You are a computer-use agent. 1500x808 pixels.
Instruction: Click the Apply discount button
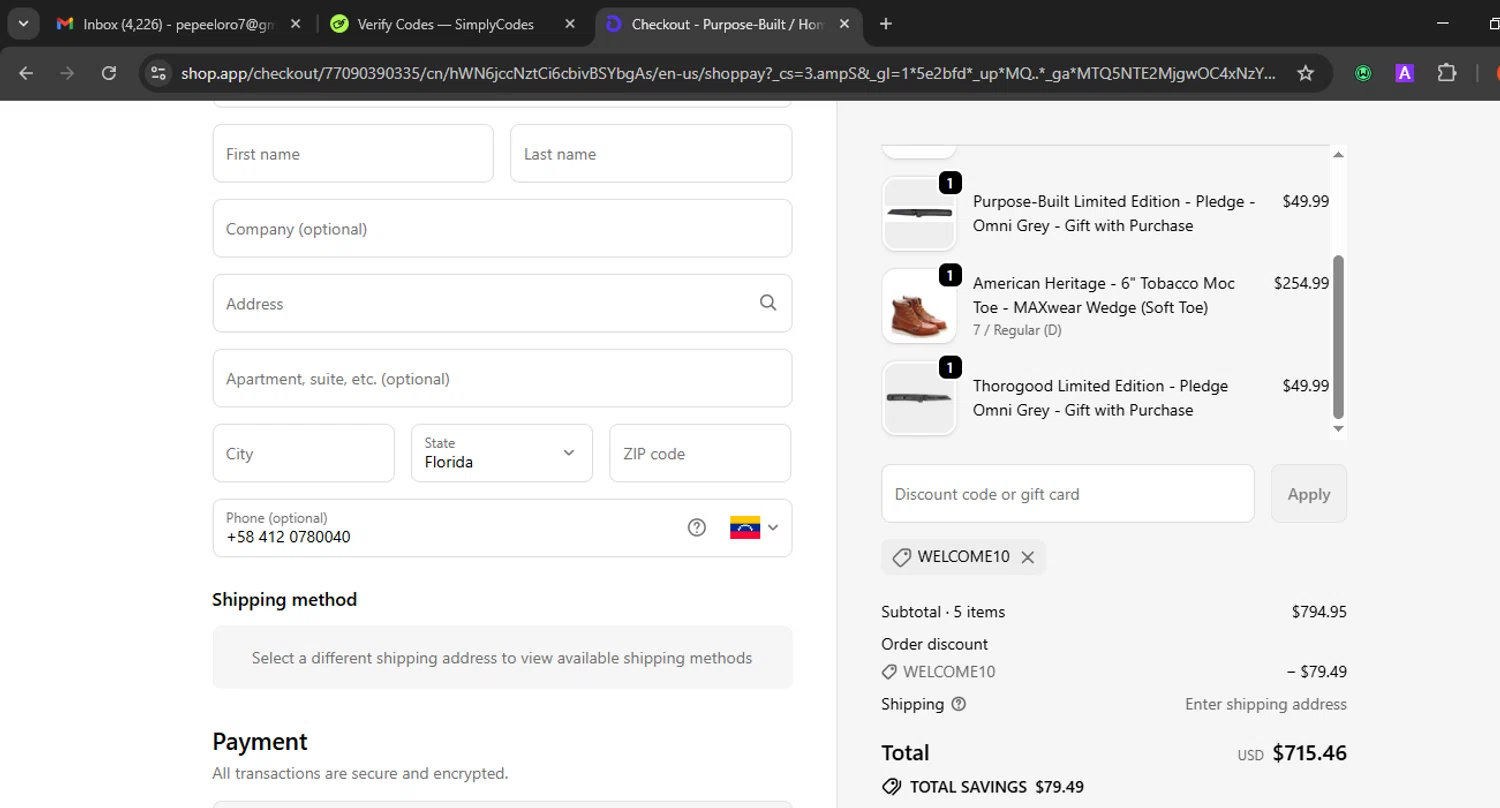click(1309, 493)
